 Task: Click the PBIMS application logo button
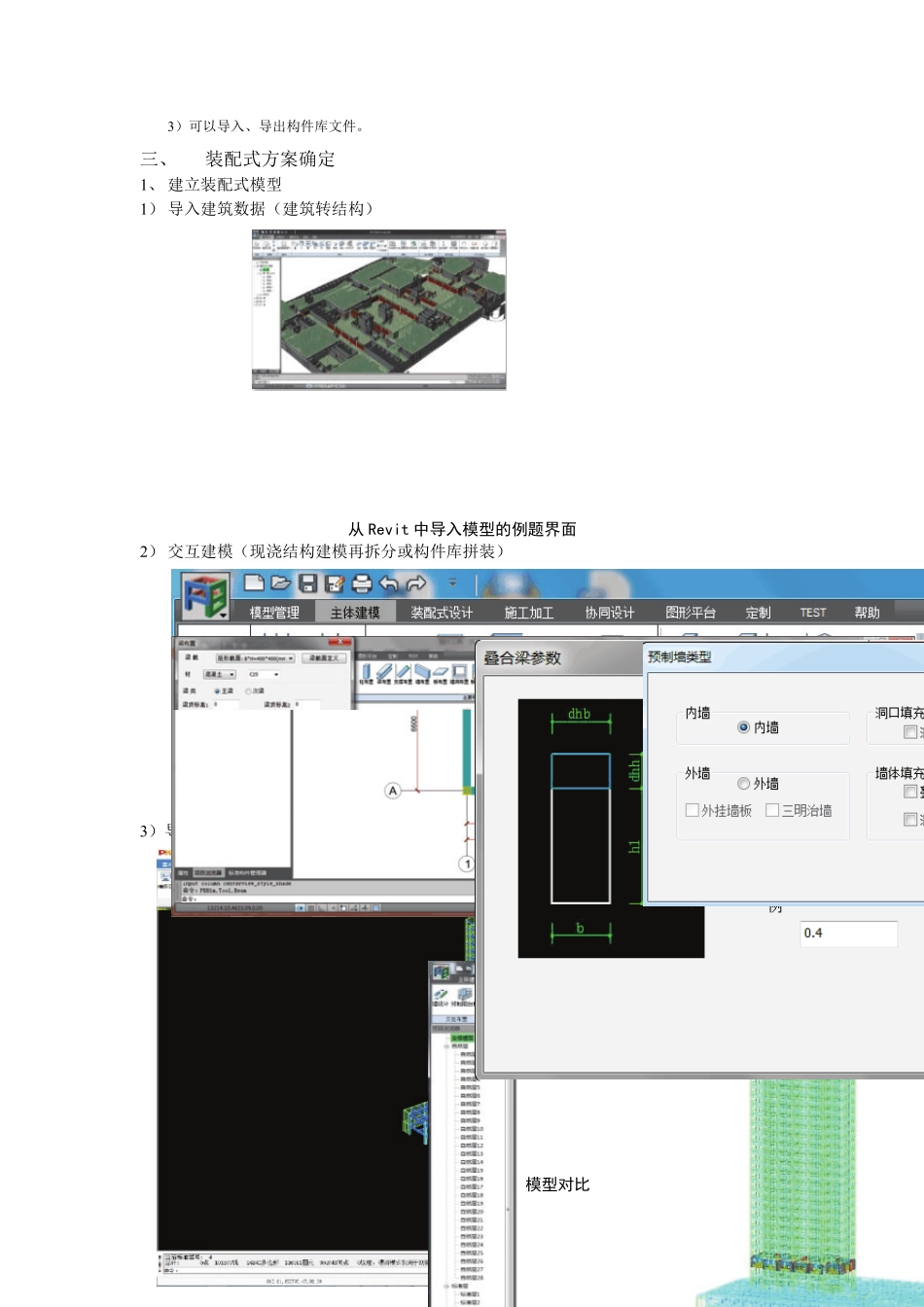click(x=204, y=595)
